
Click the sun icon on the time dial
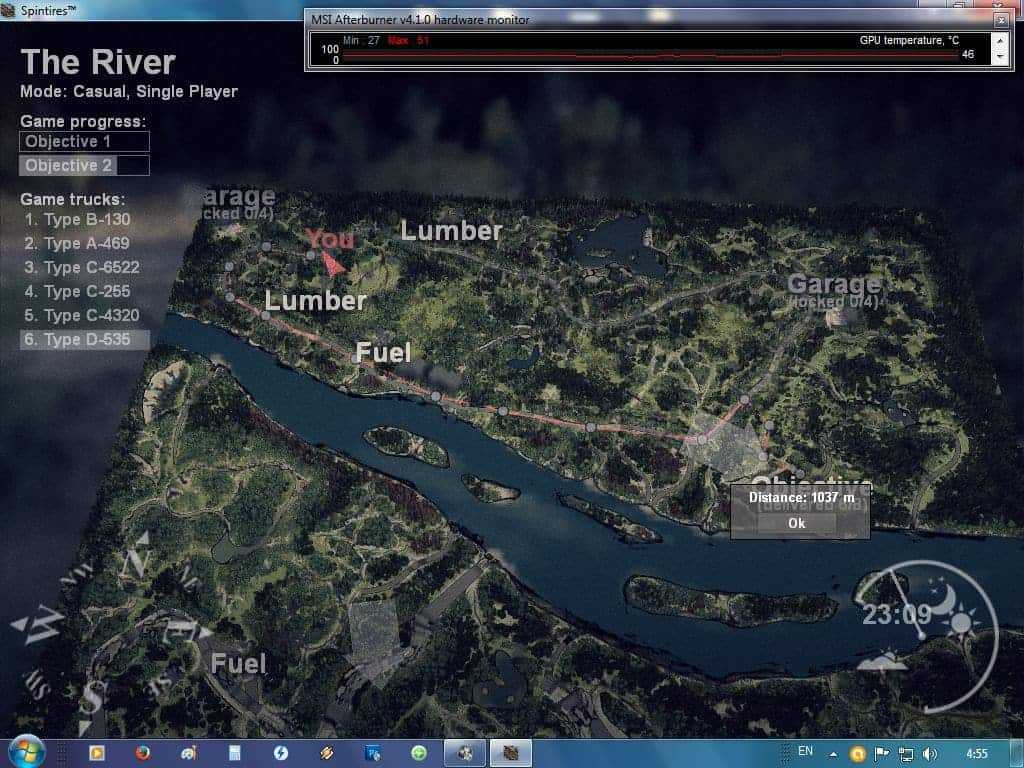click(961, 624)
